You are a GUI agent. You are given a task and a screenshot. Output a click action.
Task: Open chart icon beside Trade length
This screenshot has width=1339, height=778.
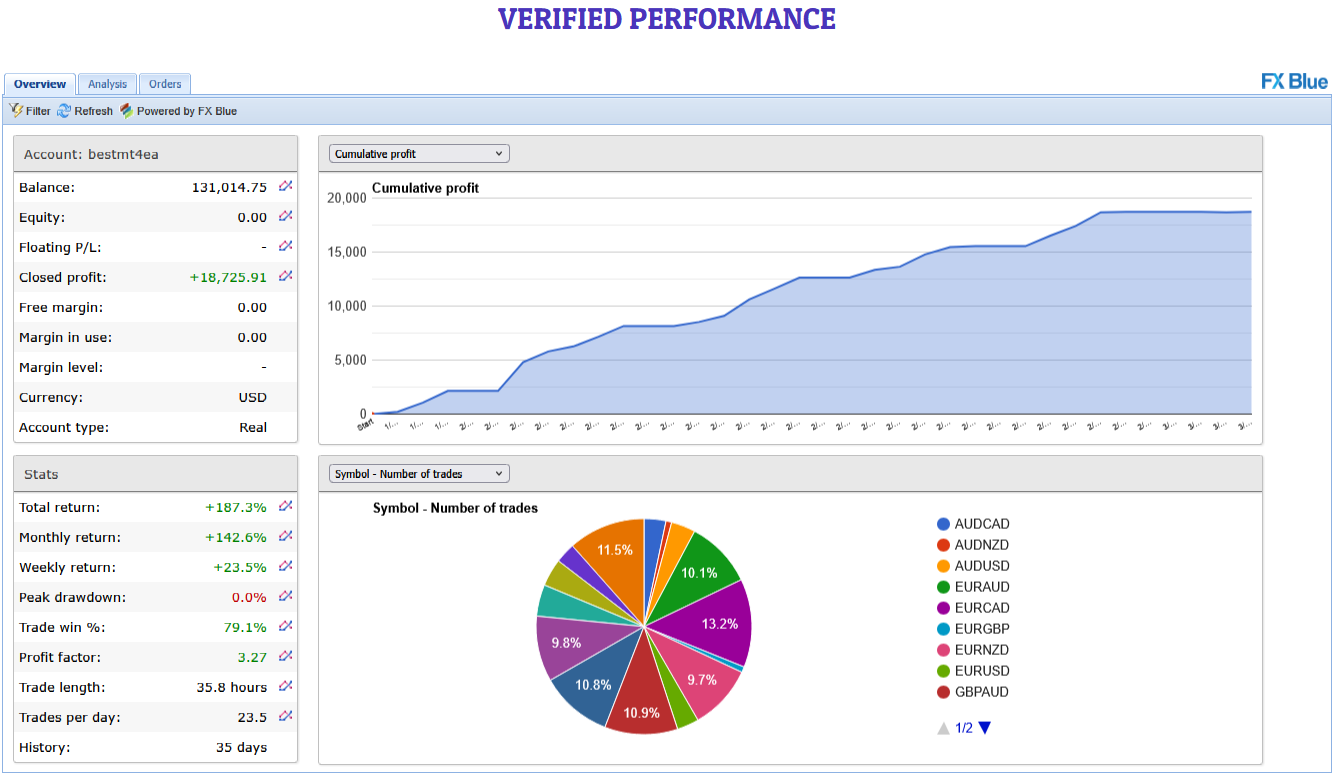(285, 686)
